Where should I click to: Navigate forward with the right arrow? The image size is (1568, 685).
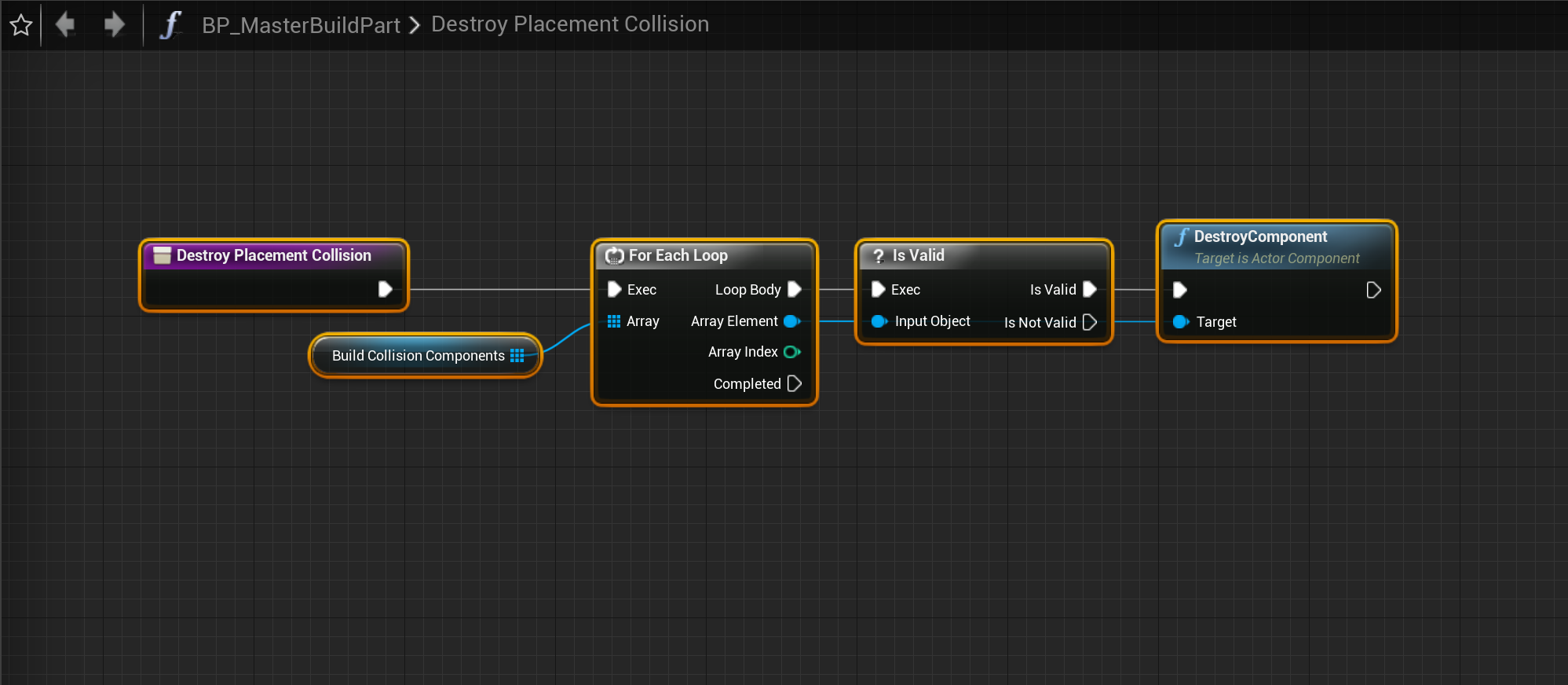click(x=115, y=25)
